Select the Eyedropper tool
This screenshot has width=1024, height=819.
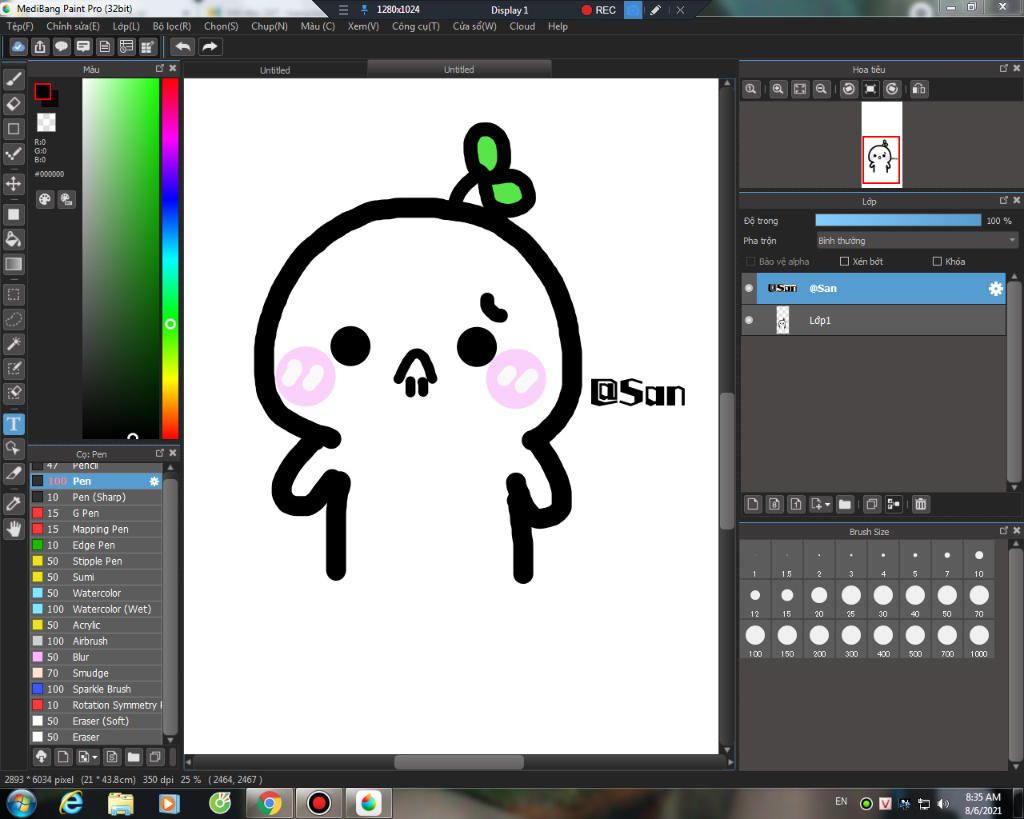pyautogui.click(x=14, y=504)
